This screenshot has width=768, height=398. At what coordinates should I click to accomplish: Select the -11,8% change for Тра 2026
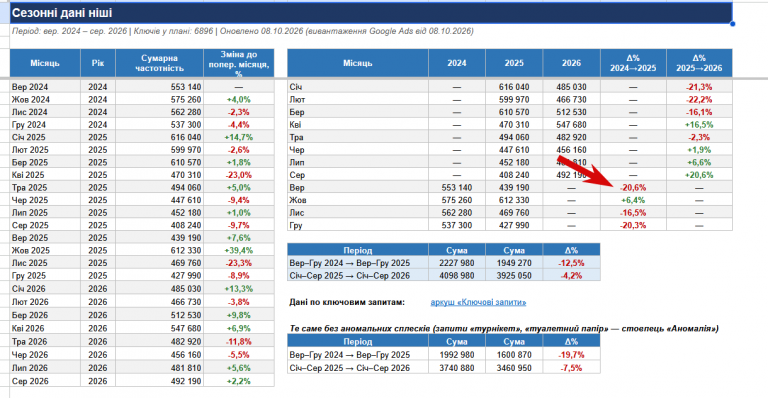coord(239,341)
